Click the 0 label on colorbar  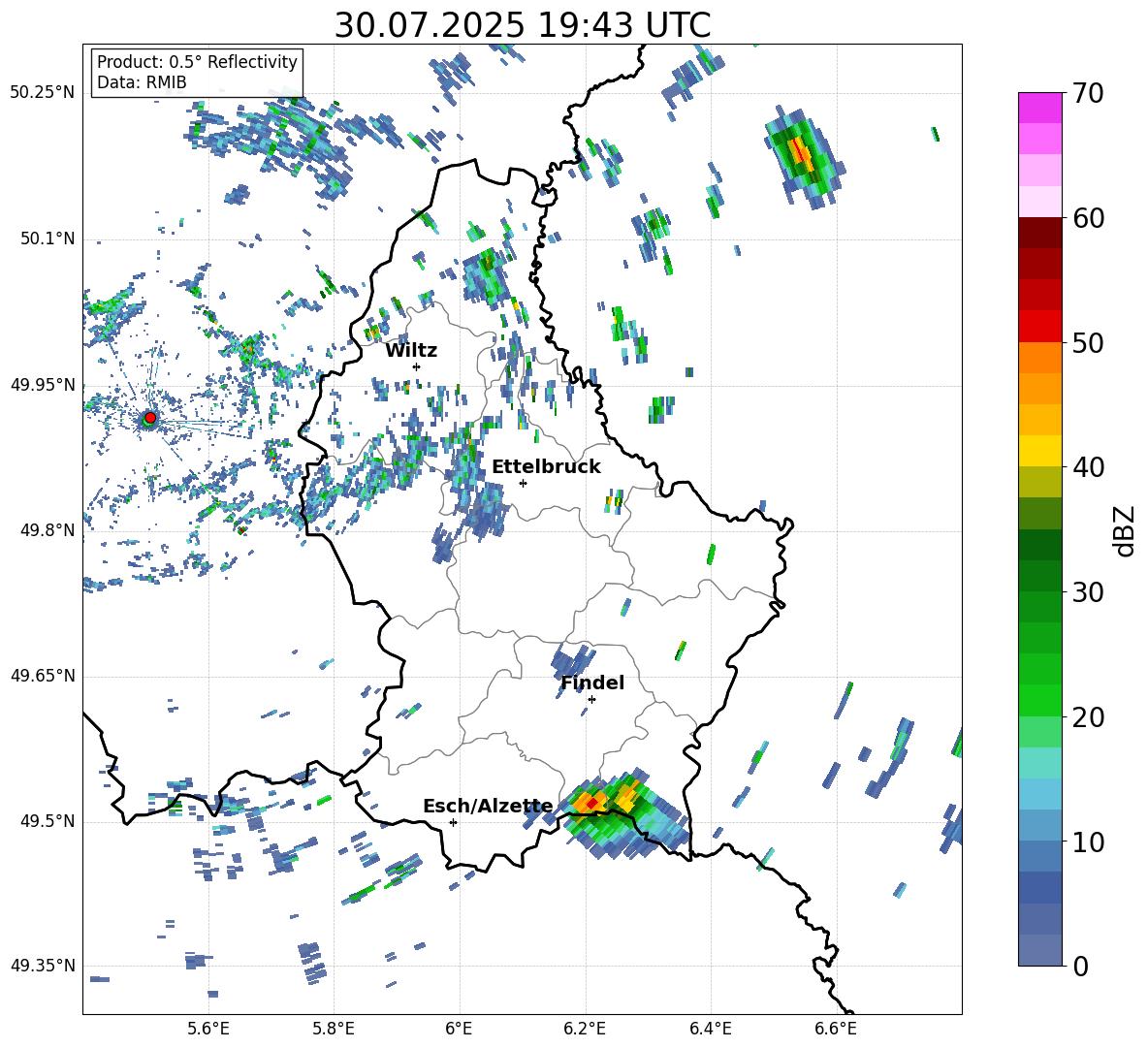click(x=1080, y=966)
